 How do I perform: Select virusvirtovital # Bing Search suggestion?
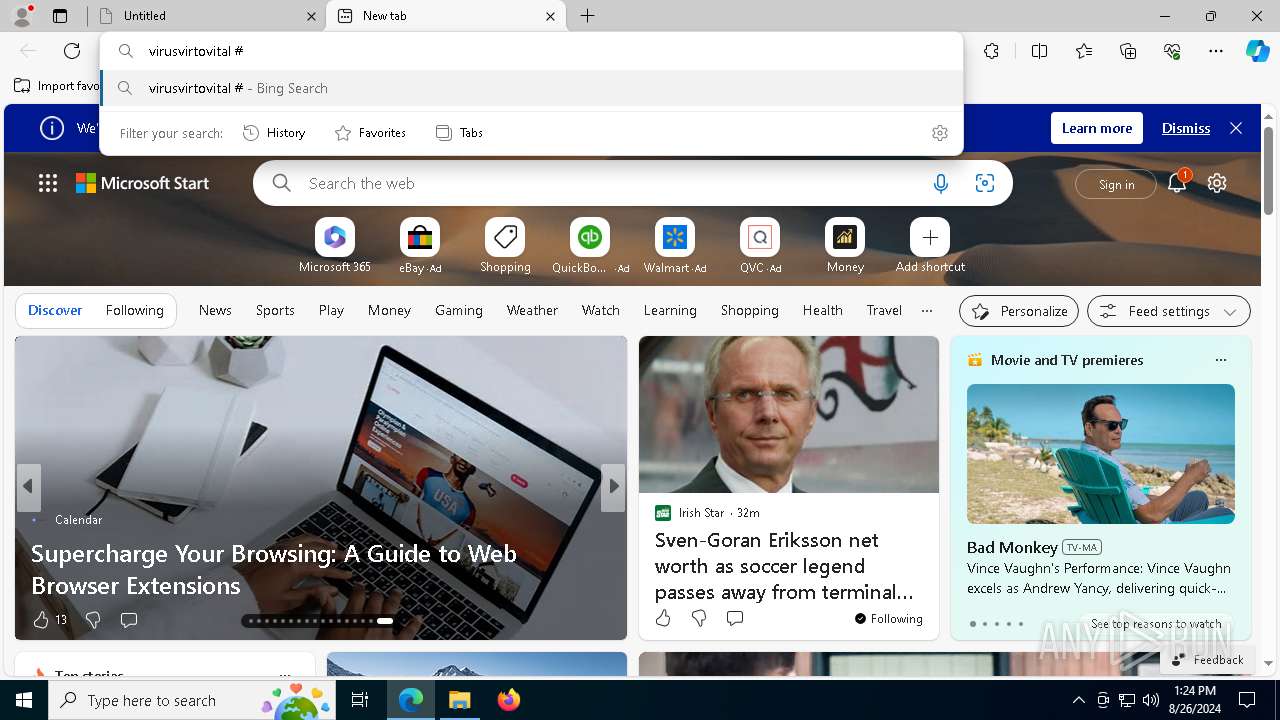pyautogui.click(x=532, y=88)
